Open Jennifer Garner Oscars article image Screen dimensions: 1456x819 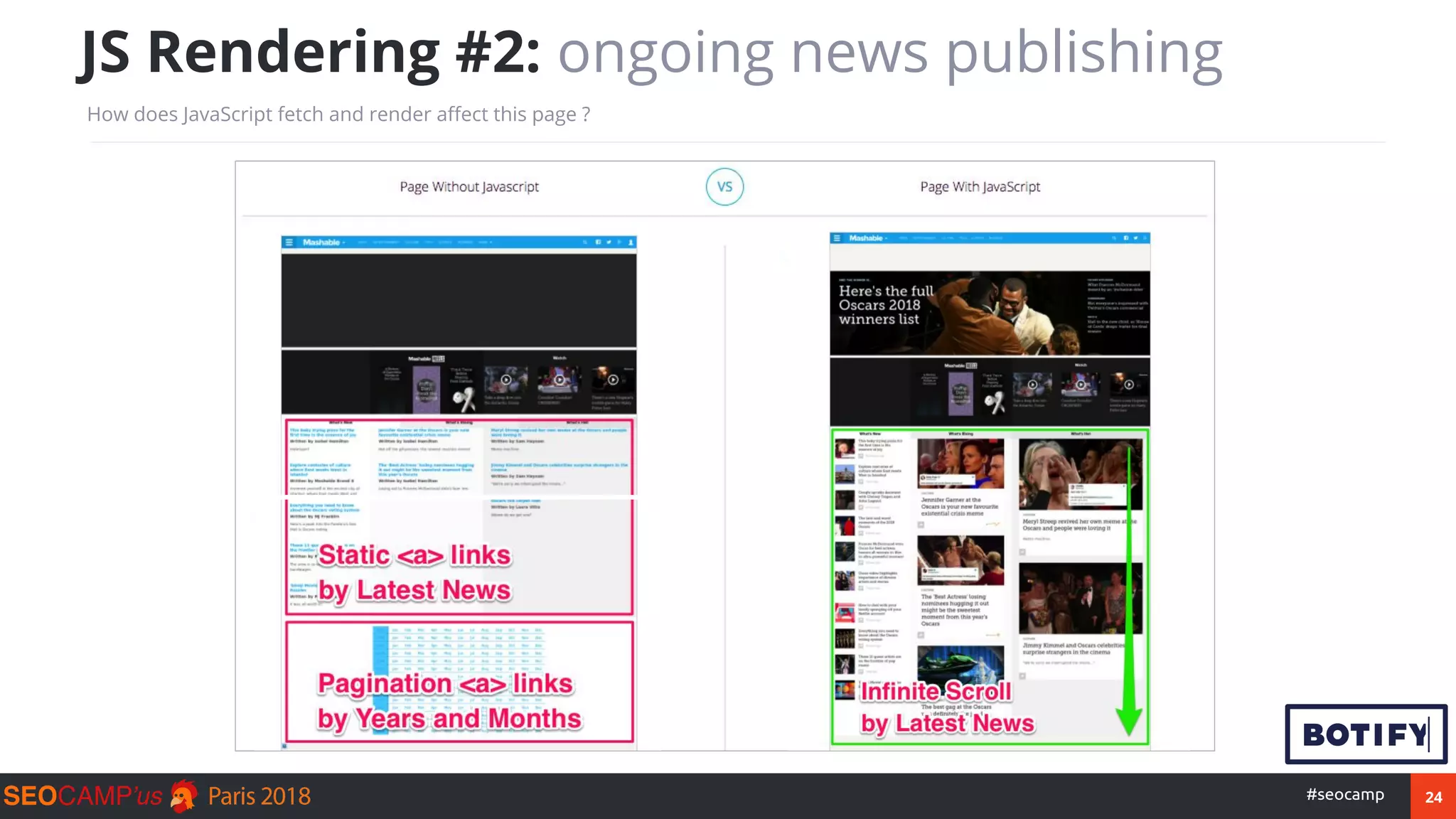point(960,464)
